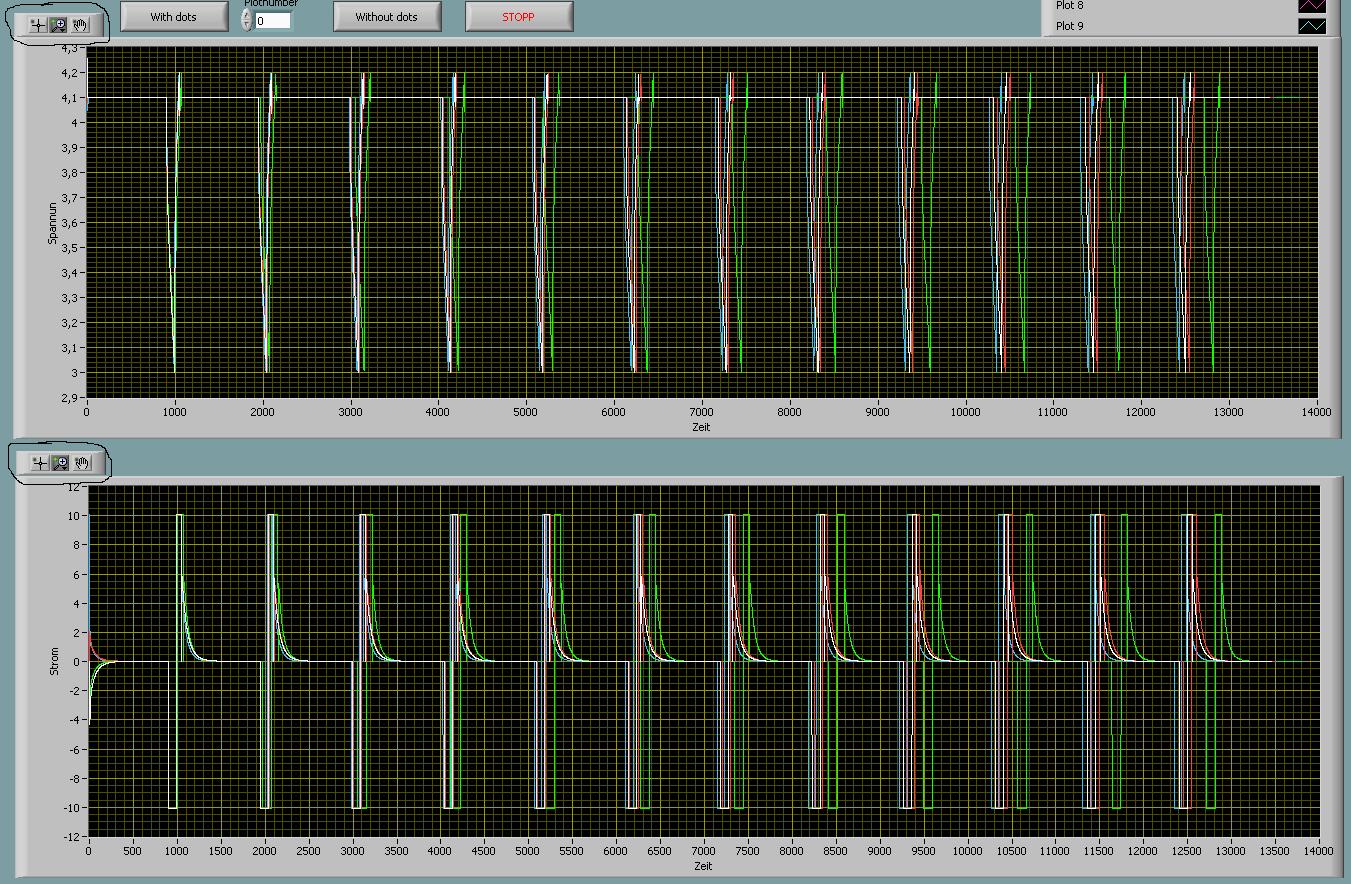Activate pan hand tool on upper graph palette

81,25
